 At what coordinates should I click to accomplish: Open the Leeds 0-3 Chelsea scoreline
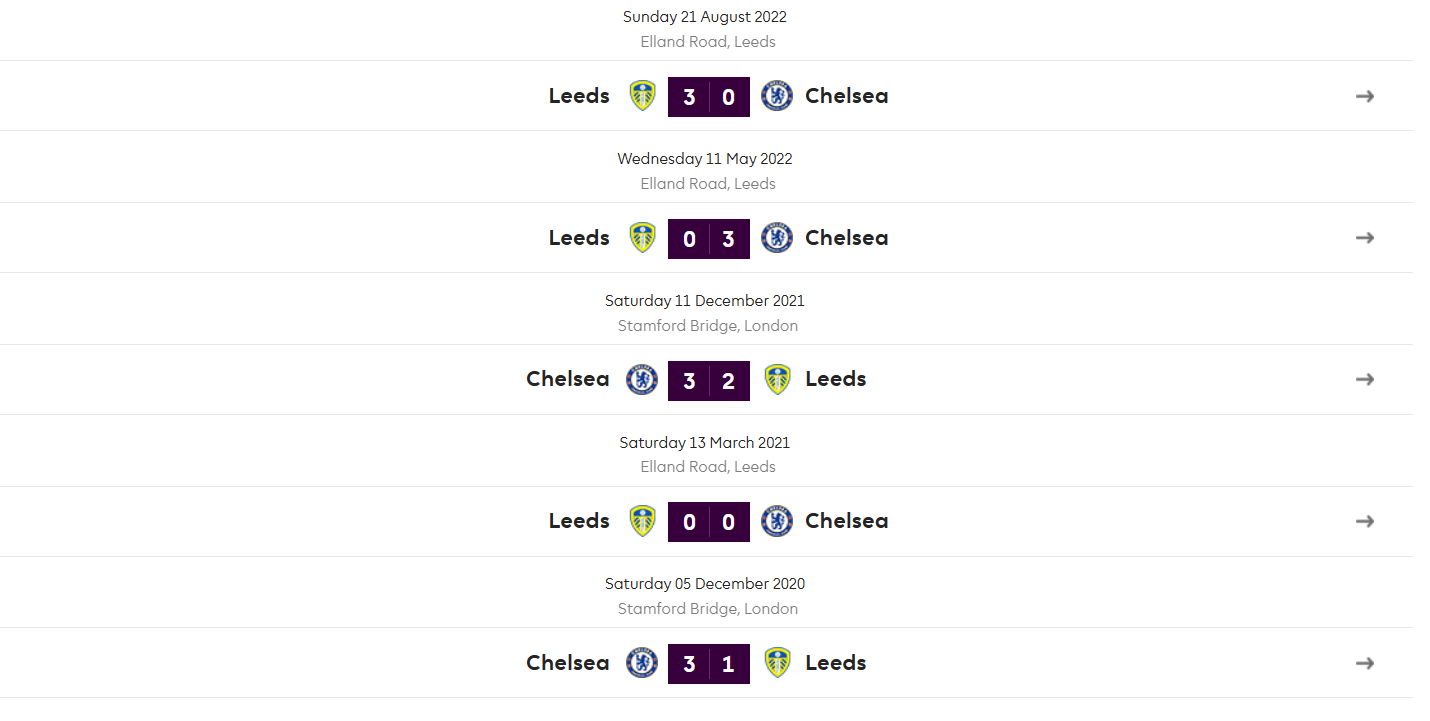[x=709, y=239]
